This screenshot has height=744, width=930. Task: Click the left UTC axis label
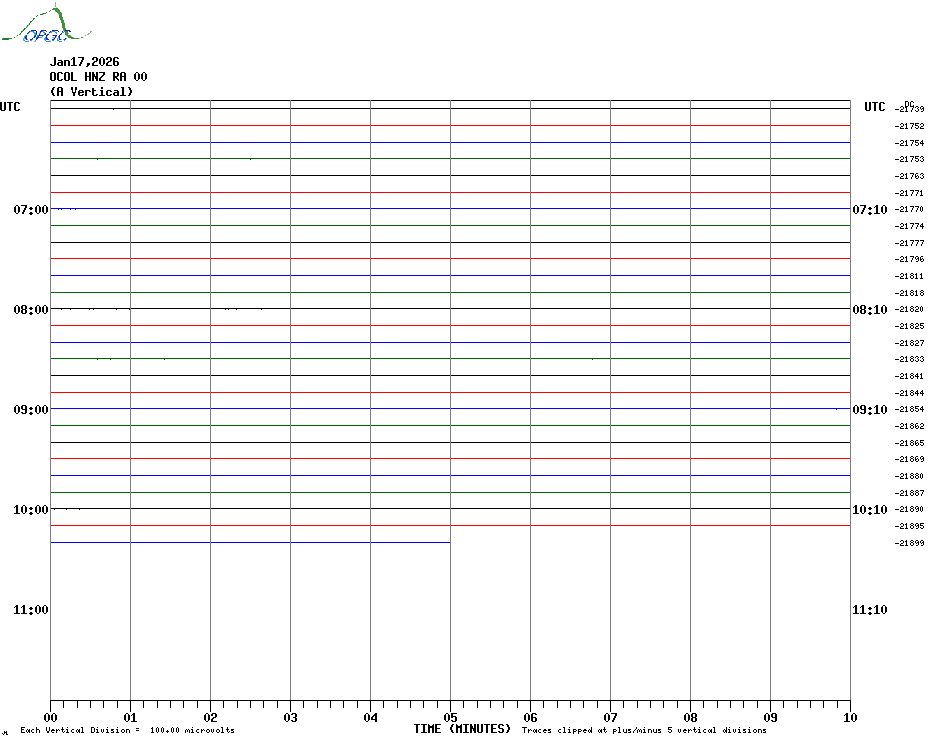[10, 107]
